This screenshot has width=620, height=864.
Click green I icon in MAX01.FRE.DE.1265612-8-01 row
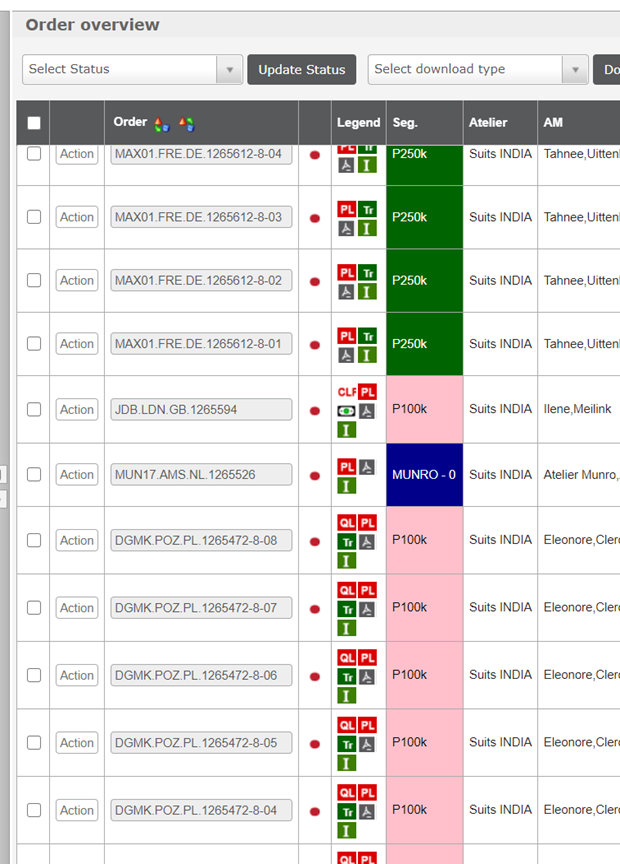[x=367, y=355]
